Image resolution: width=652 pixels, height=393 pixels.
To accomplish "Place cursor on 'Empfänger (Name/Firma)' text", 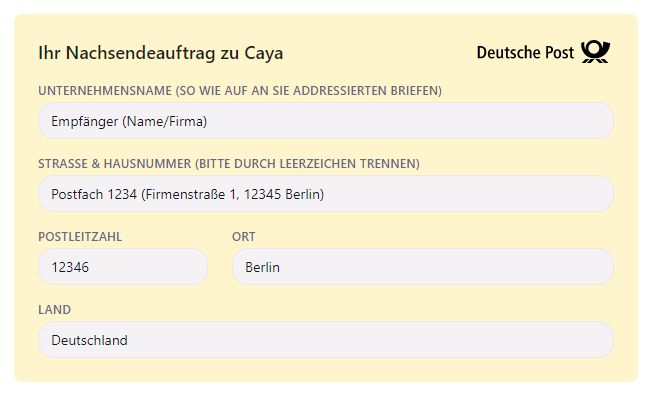I will [x=129, y=121].
